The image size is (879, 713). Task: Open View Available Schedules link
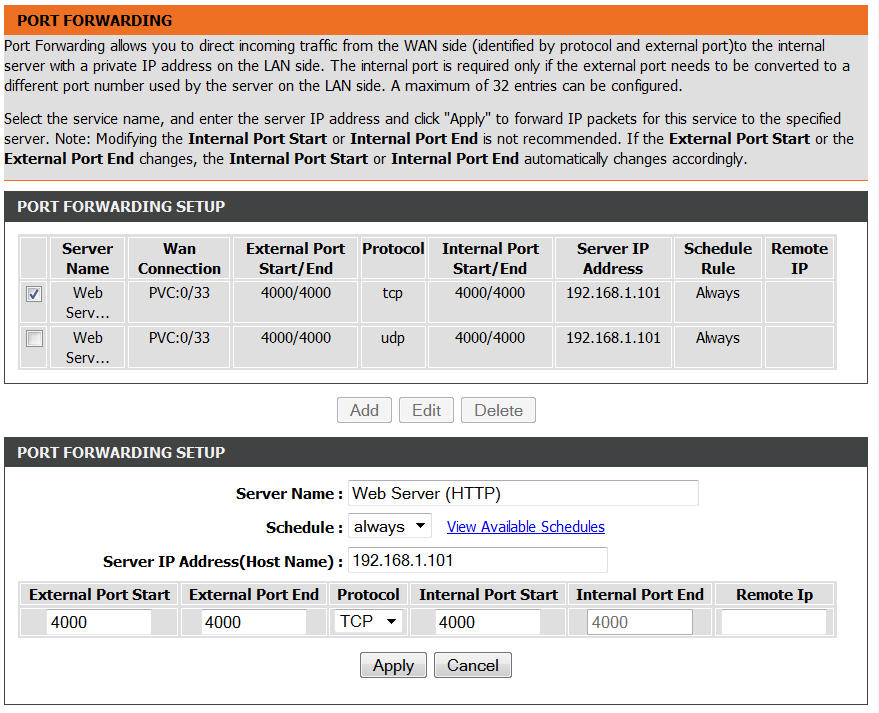pyautogui.click(x=525, y=527)
